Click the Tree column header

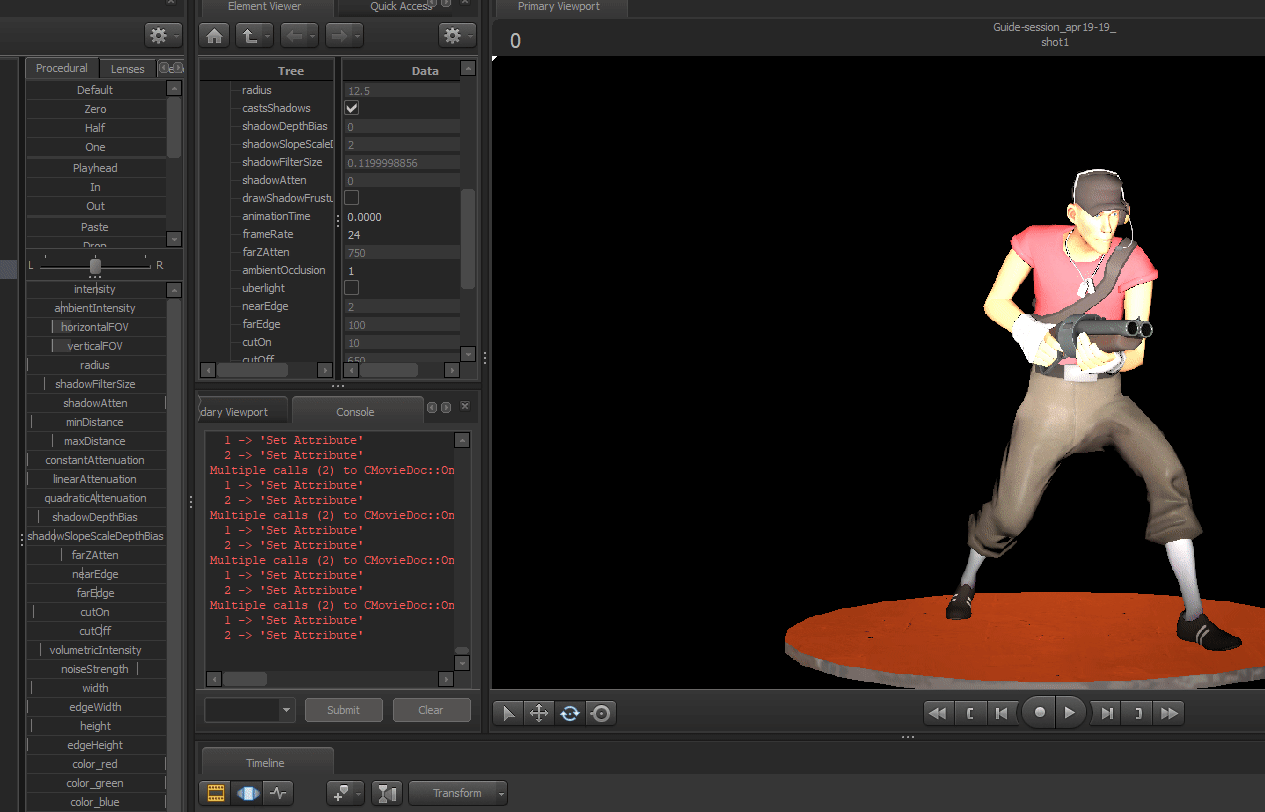(268, 70)
